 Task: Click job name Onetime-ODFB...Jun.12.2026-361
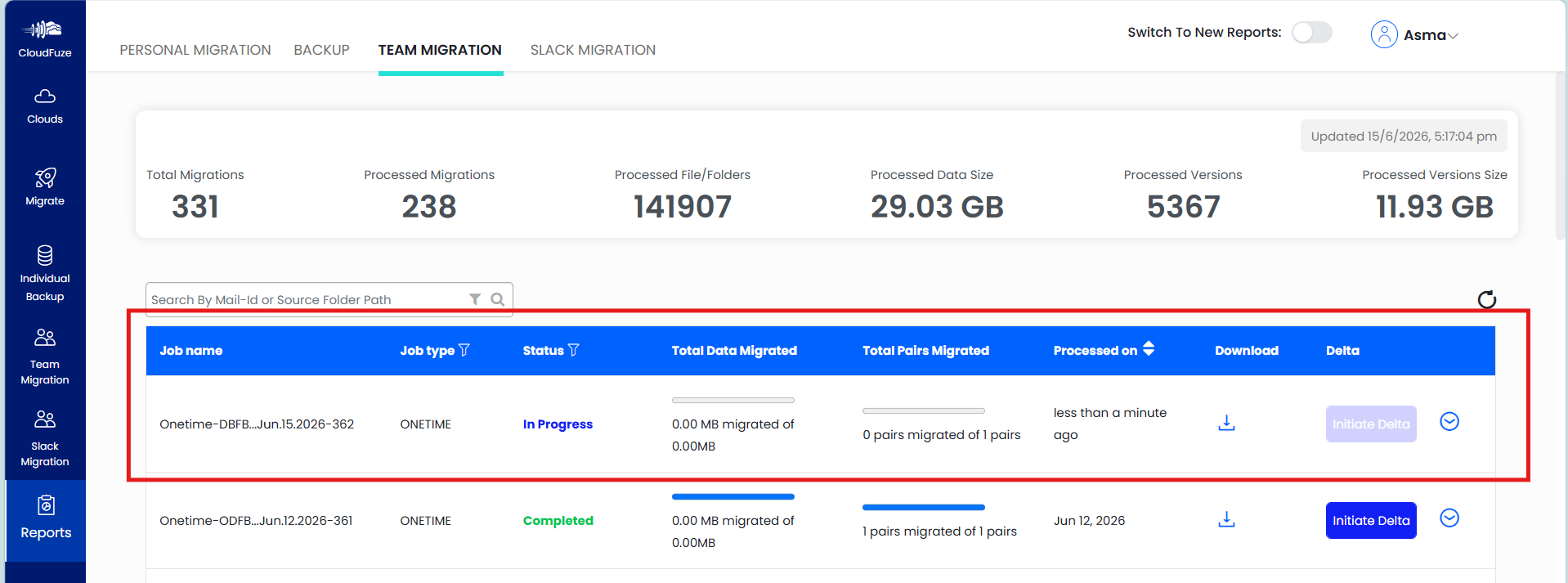click(256, 520)
